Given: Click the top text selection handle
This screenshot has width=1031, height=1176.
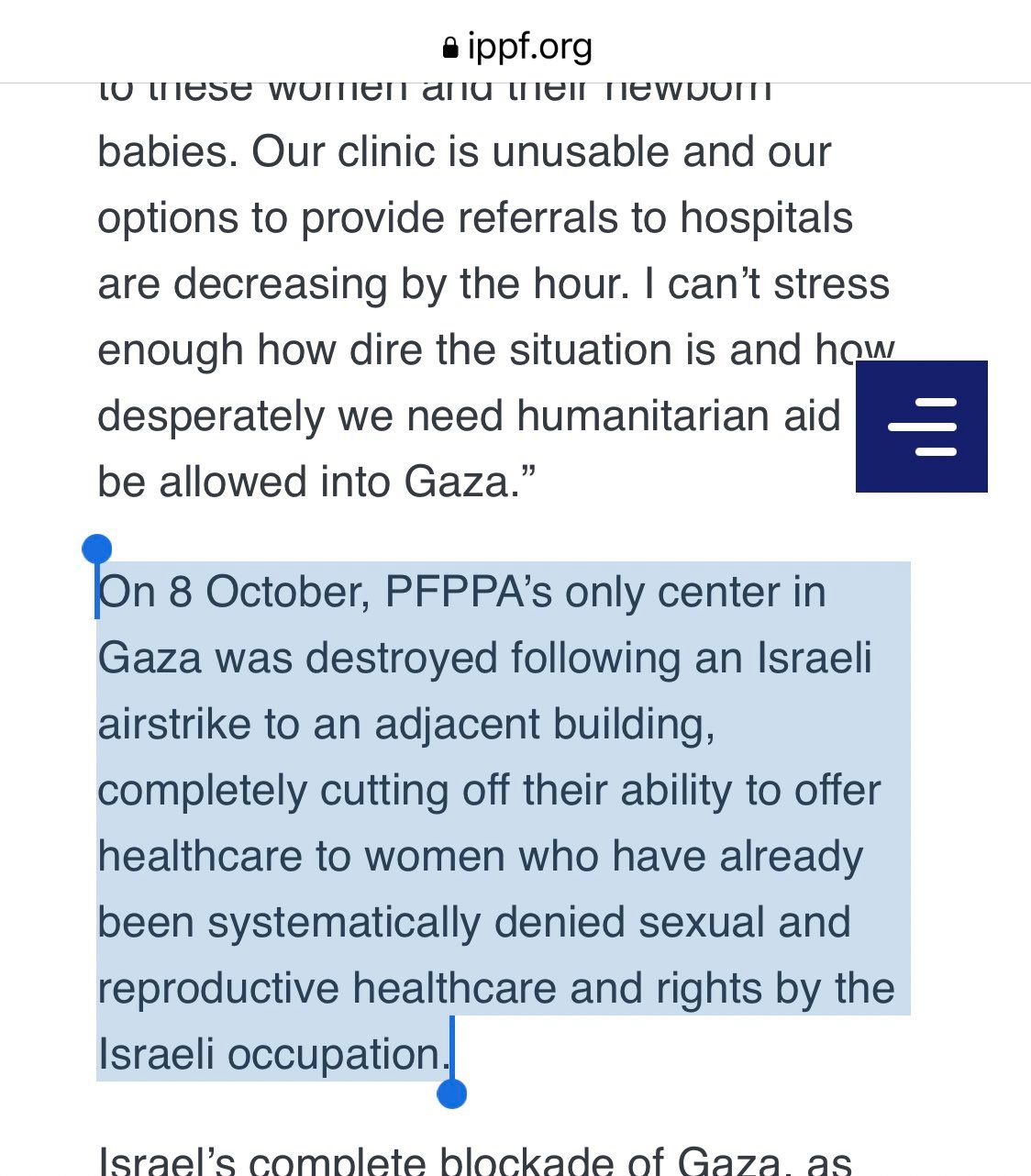Looking at the screenshot, I should [96, 550].
